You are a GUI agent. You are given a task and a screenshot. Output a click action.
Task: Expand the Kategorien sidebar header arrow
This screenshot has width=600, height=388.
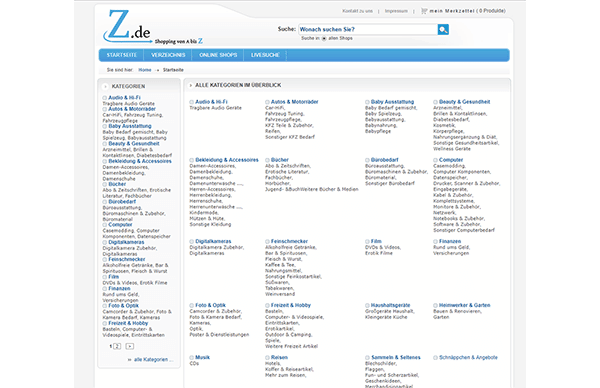106,86
